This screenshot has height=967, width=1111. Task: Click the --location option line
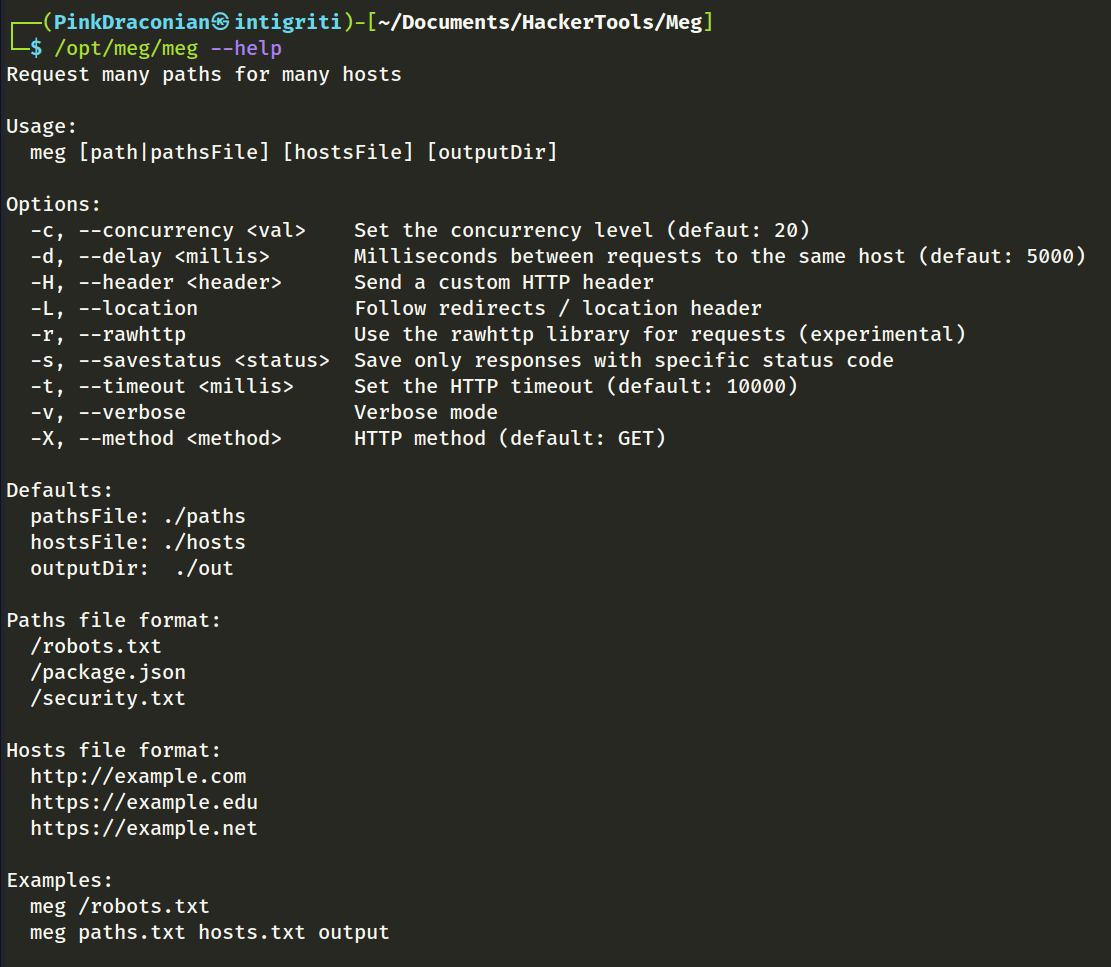coord(396,308)
